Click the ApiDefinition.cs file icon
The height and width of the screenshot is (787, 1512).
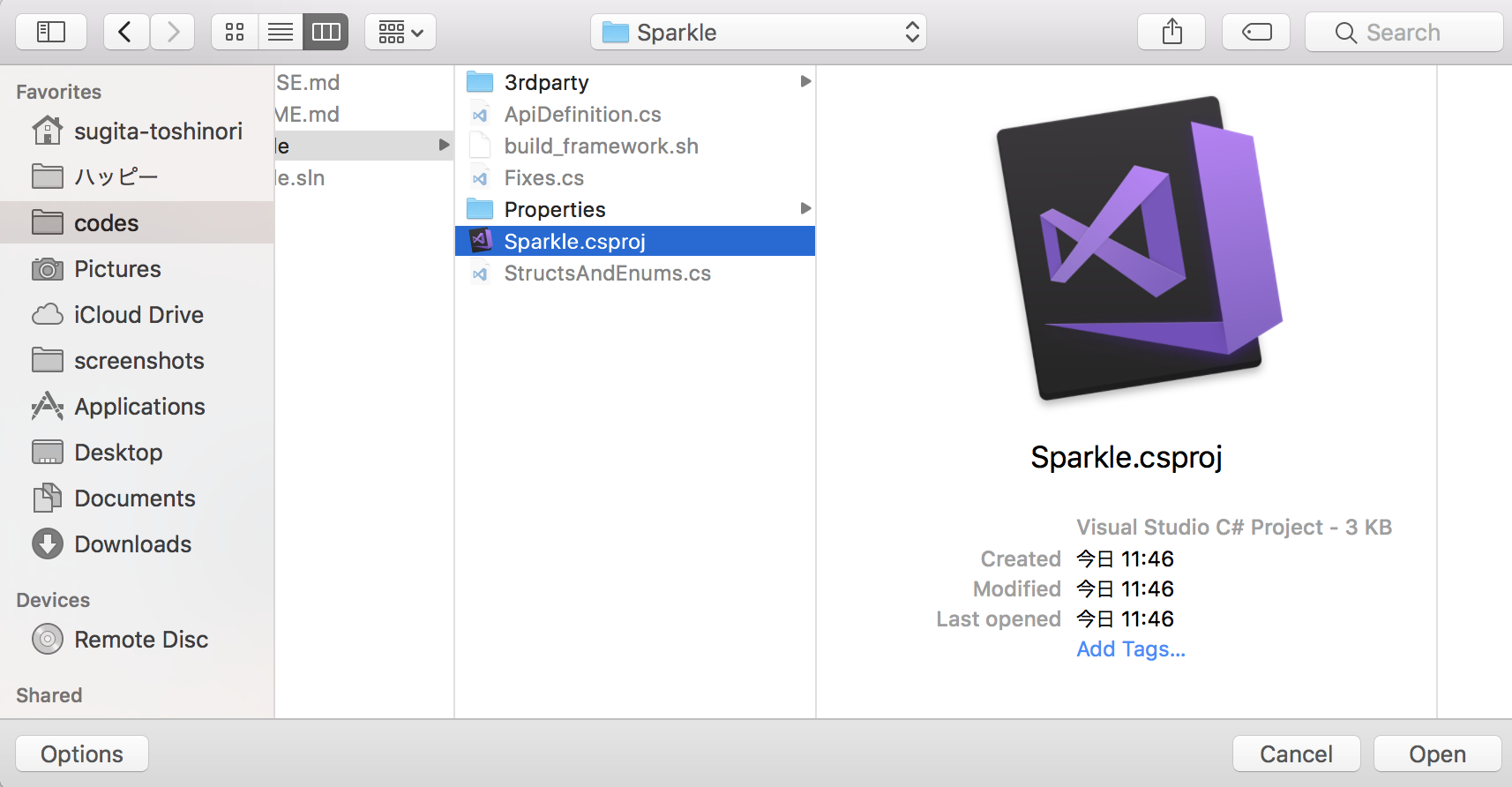pyautogui.click(x=480, y=114)
